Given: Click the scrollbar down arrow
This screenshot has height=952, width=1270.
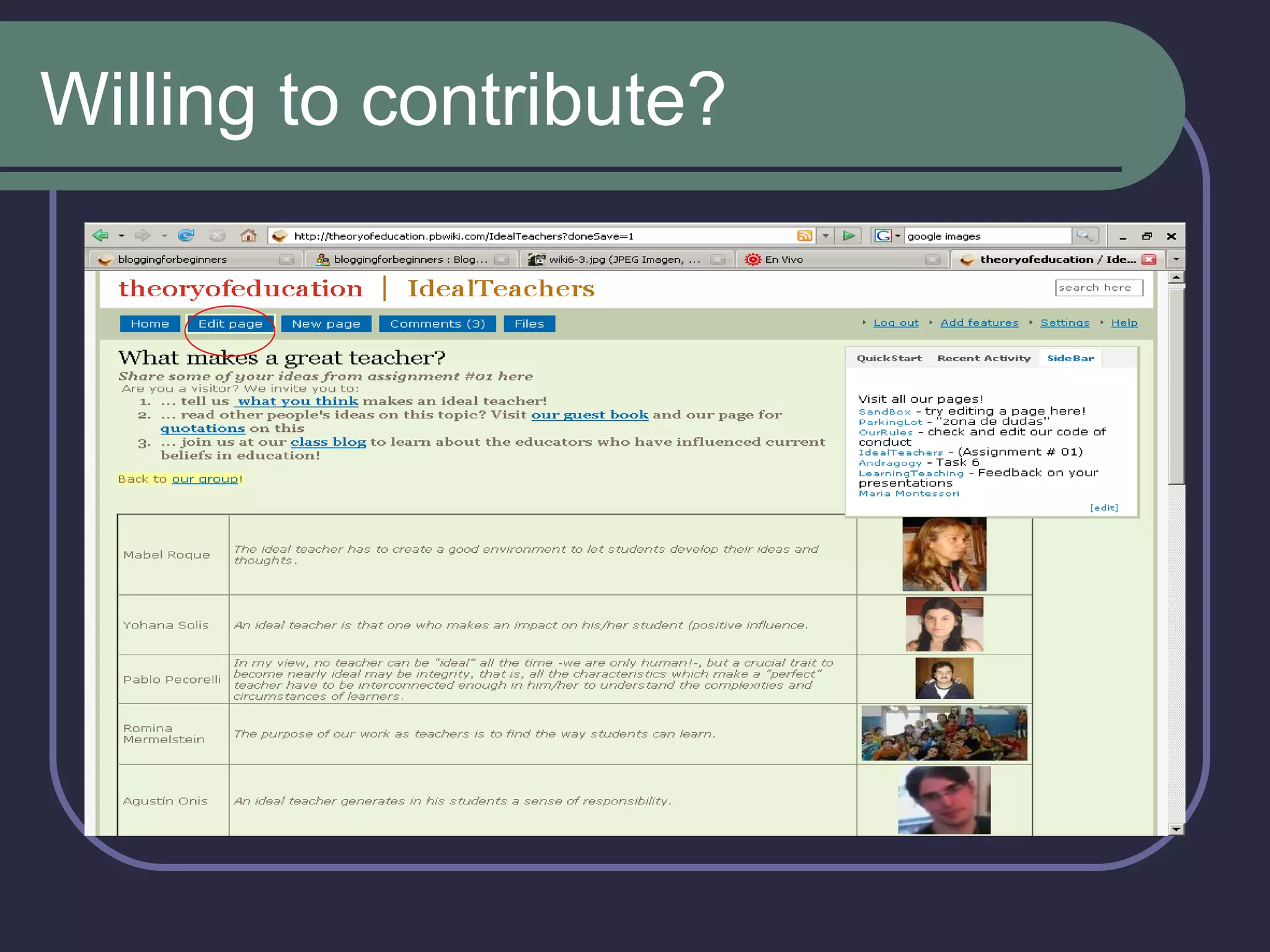Looking at the screenshot, I should tap(1176, 829).
